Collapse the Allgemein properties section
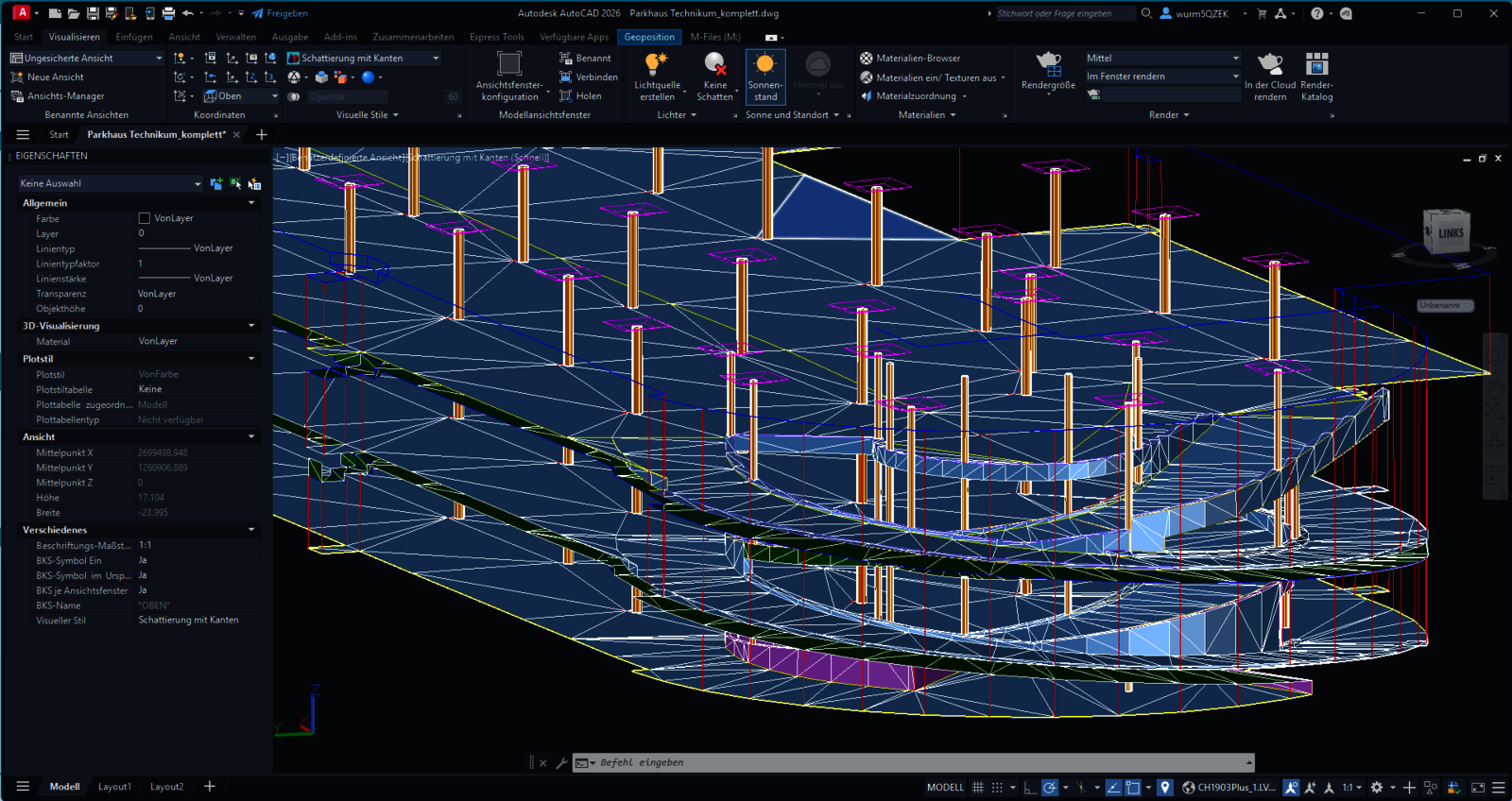The width and height of the screenshot is (1512, 801). click(x=251, y=203)
